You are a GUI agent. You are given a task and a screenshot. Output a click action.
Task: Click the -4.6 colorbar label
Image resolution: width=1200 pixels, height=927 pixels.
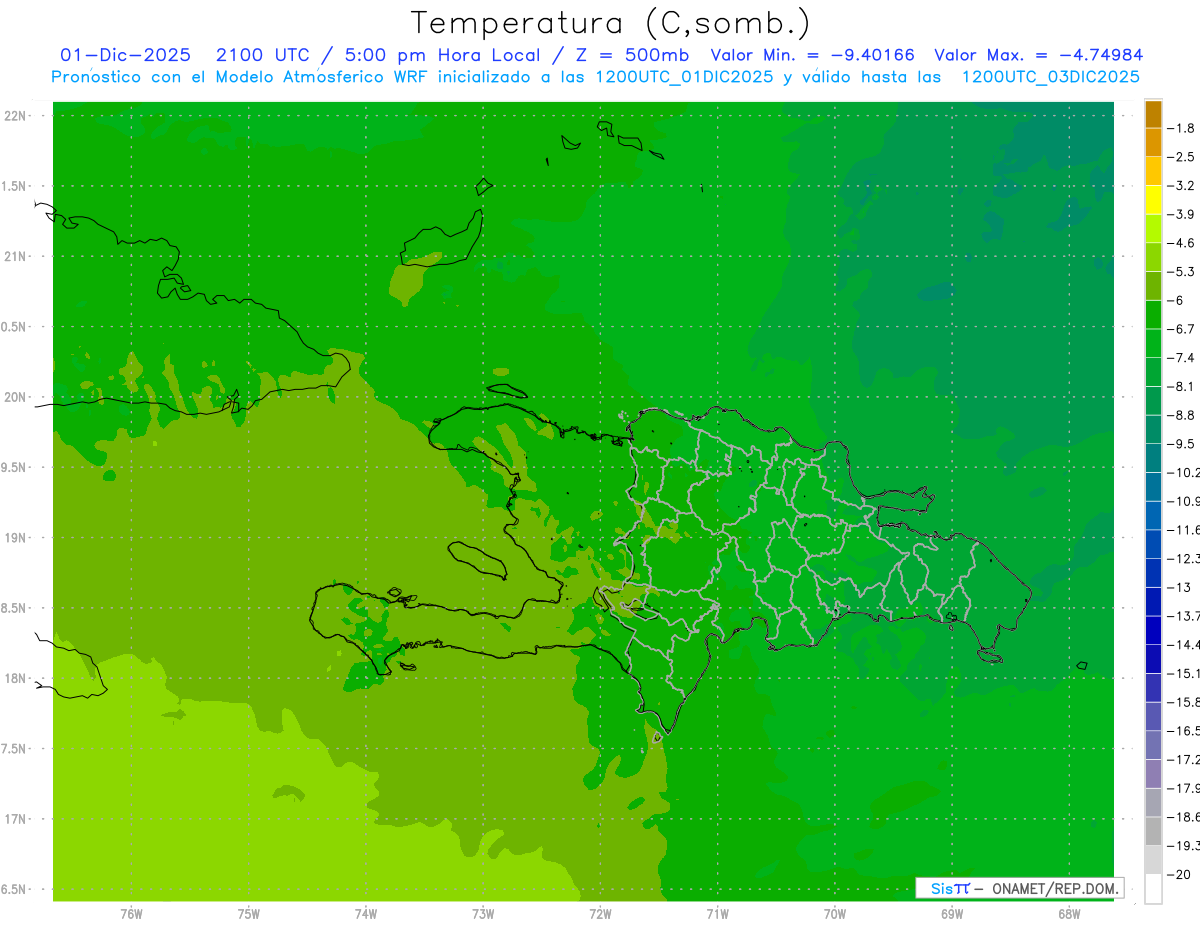1181,243
